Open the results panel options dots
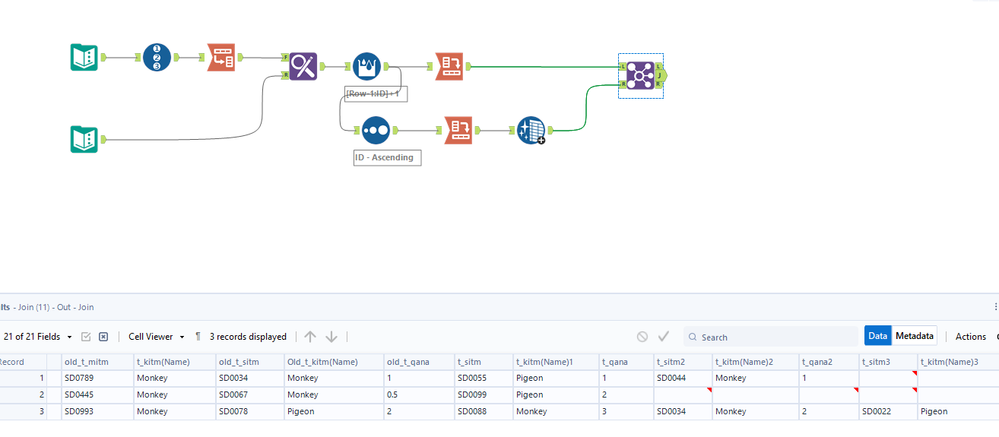This screenshot has width=999, height=437. pyautogui.click(x=995, y=306)
